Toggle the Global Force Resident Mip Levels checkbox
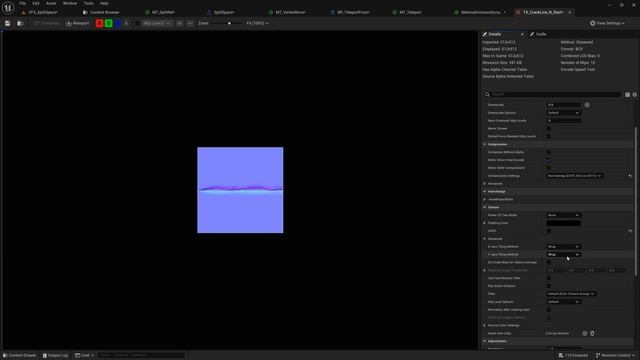The width and height of the screenshot is (640, 360). [x=549, y=136]
